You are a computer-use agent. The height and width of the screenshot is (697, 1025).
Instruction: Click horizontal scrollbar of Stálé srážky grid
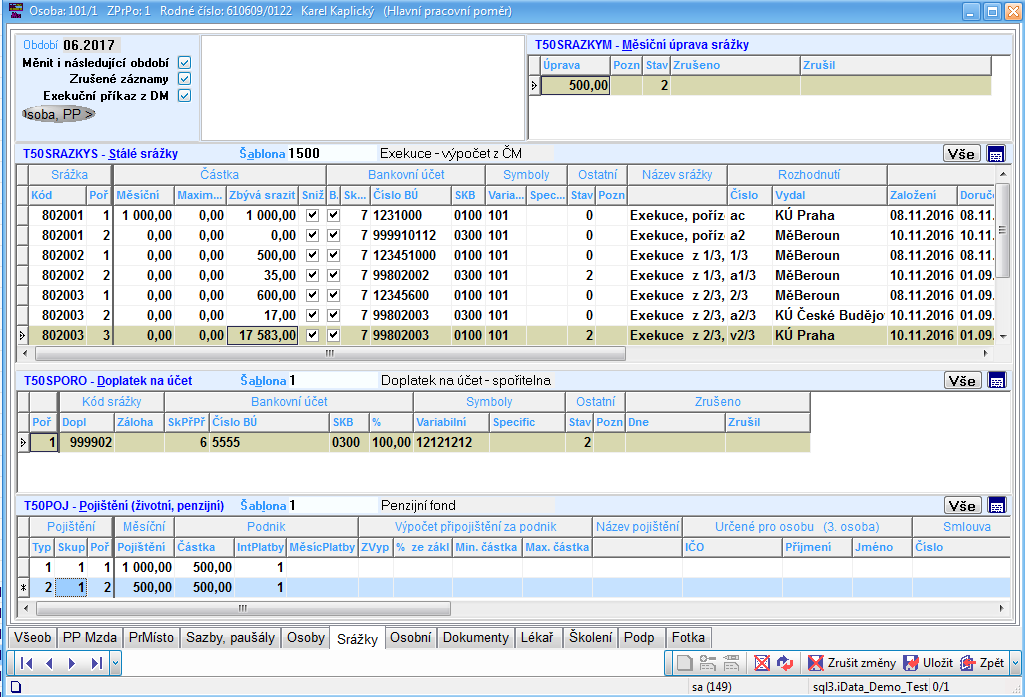[330, 354]
